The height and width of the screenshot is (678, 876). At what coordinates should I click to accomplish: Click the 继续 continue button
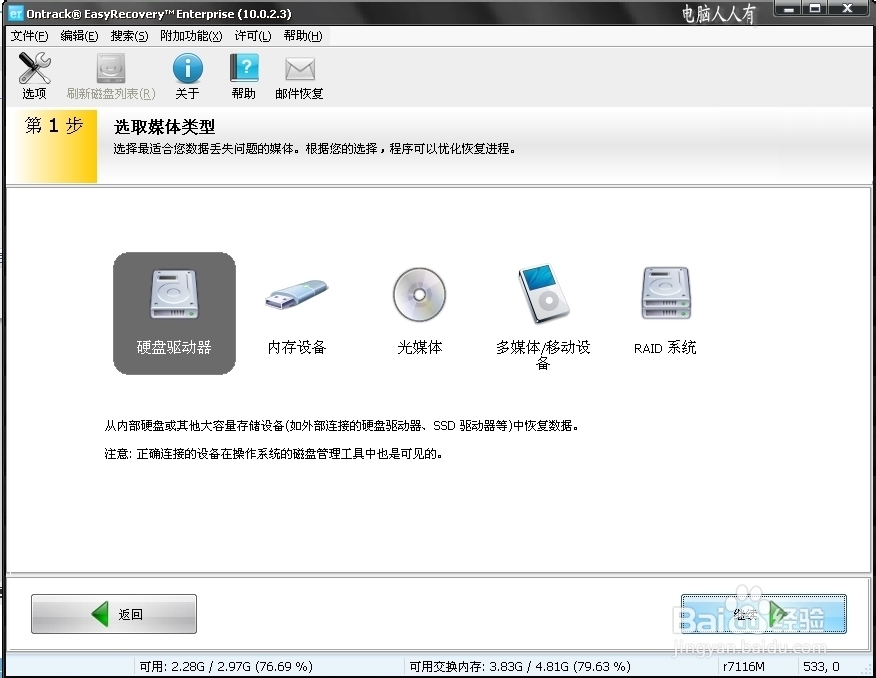[764, 614]
